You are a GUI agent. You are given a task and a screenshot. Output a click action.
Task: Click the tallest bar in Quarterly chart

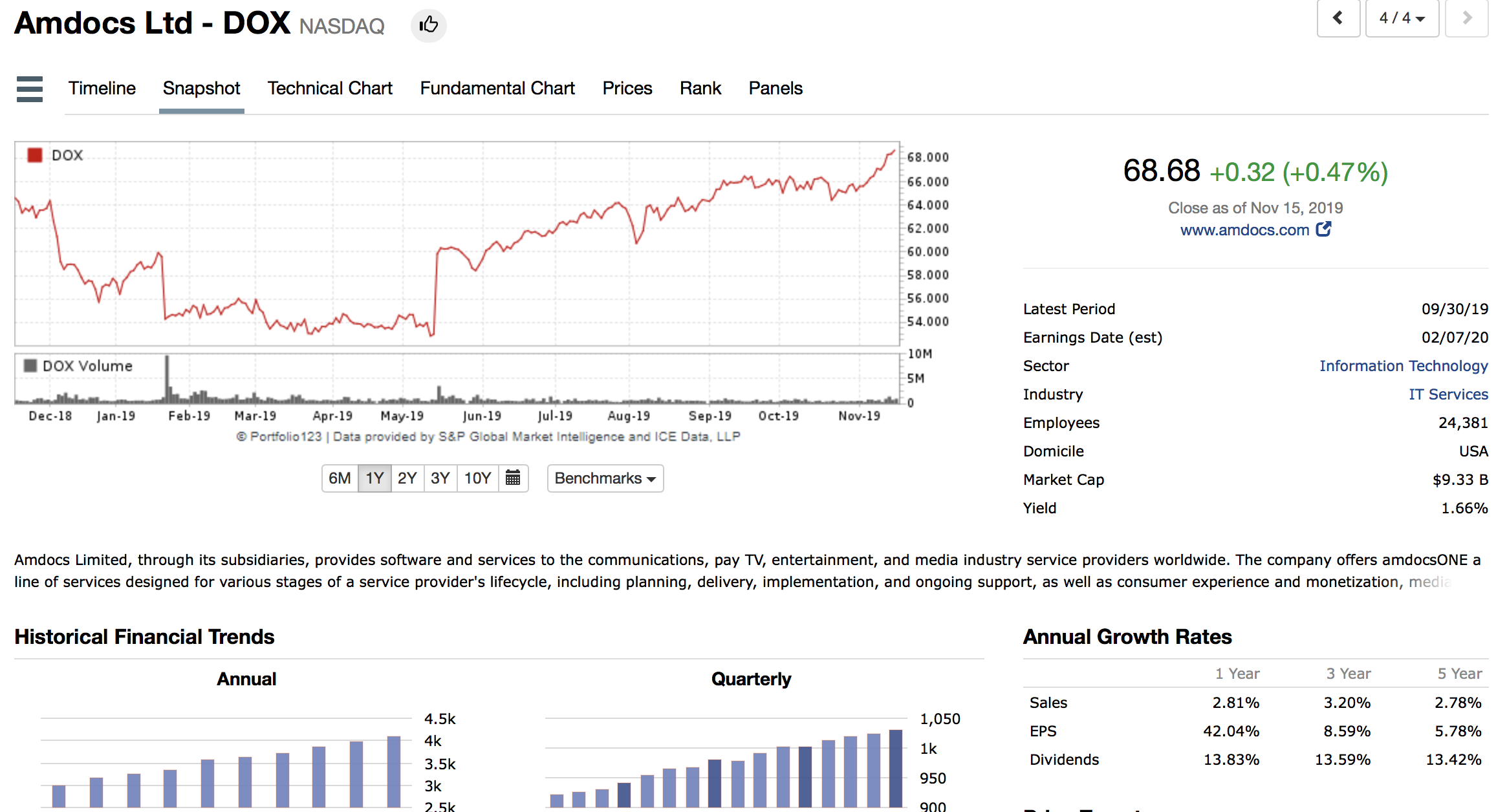tap(895, 768)
